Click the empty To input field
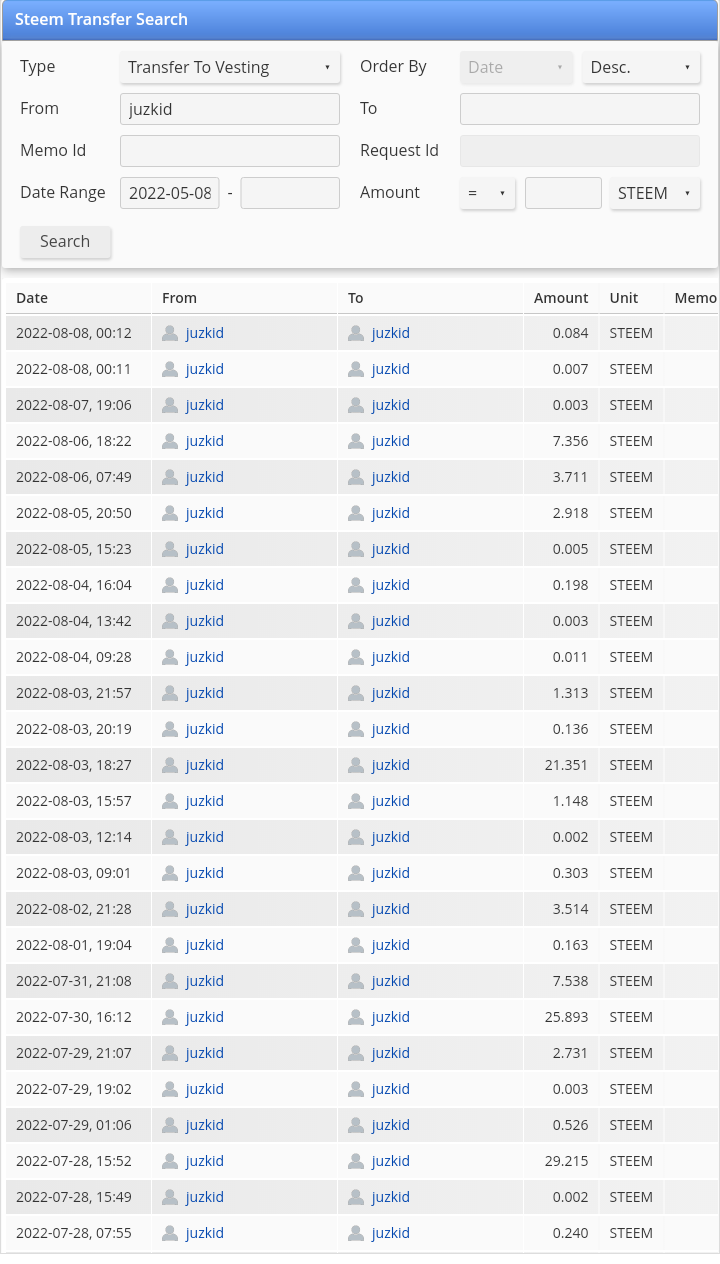This screenshot has width=720, height=1264. (580, 109)
